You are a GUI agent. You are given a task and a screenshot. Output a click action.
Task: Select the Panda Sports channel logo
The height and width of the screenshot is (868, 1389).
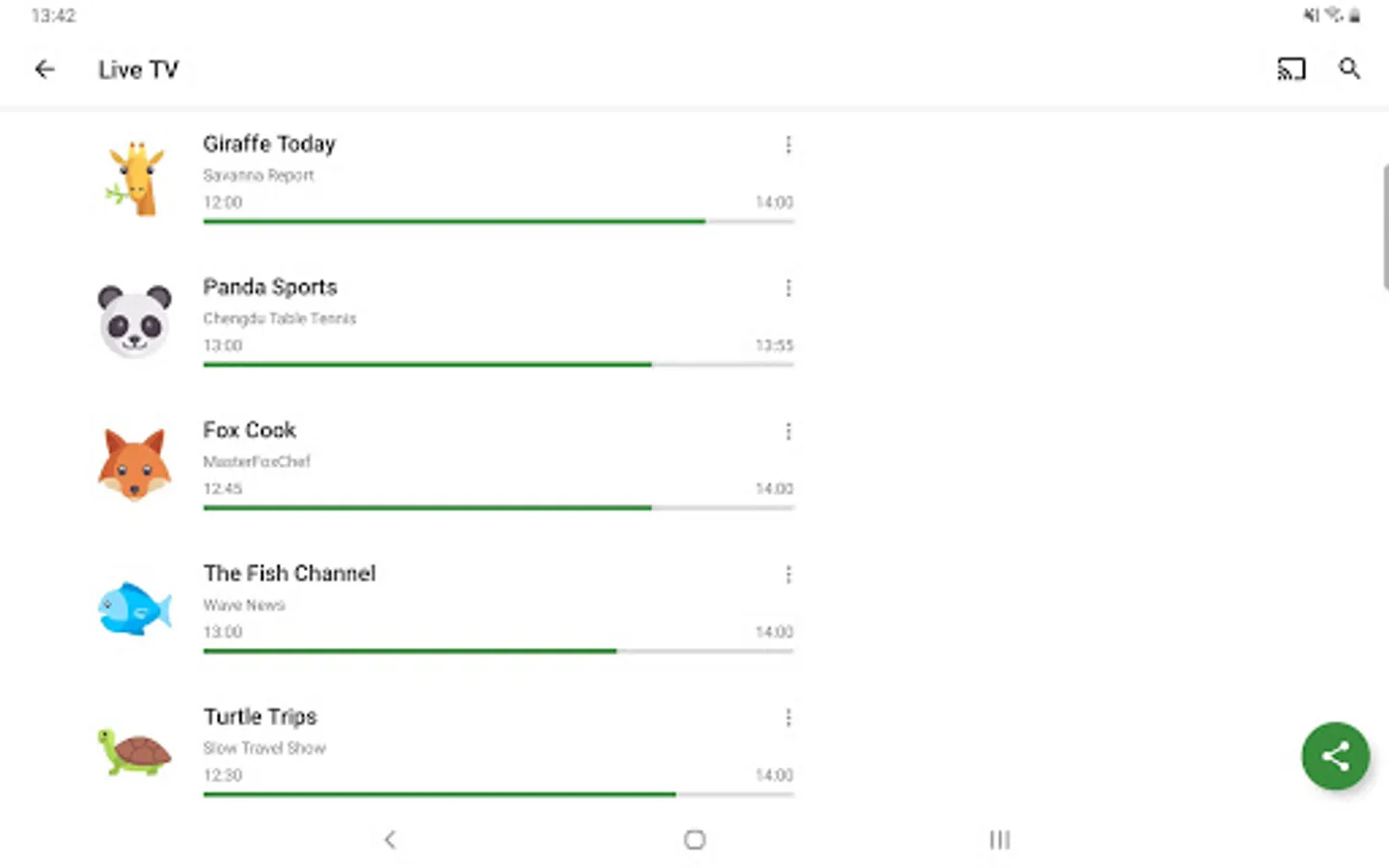click(135, 321)
